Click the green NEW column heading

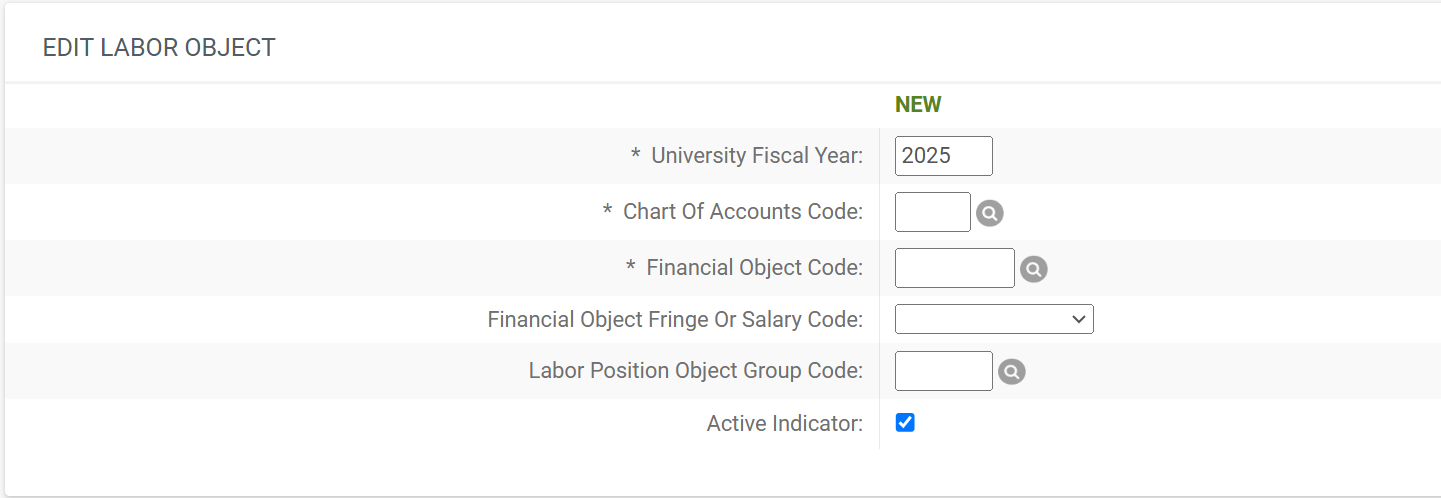pos(918,105)
